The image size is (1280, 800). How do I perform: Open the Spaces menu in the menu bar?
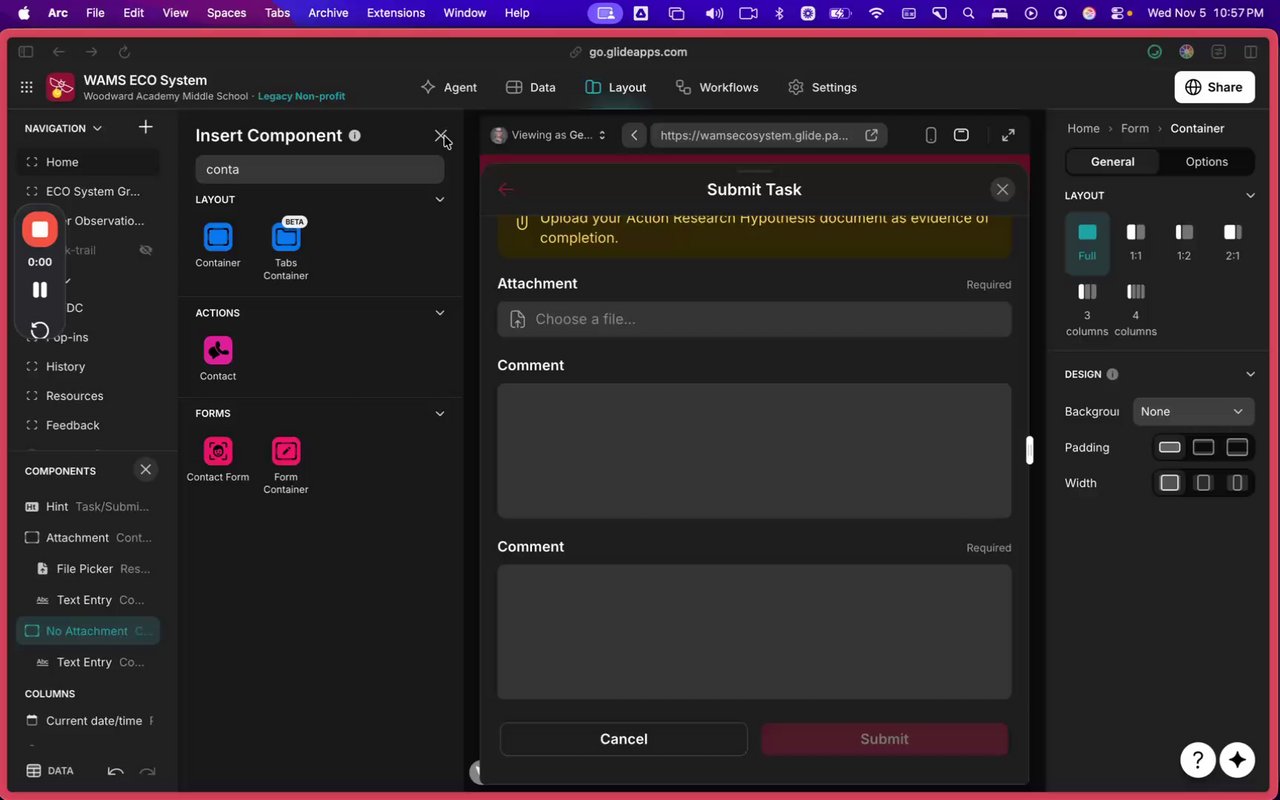(226, 13)
